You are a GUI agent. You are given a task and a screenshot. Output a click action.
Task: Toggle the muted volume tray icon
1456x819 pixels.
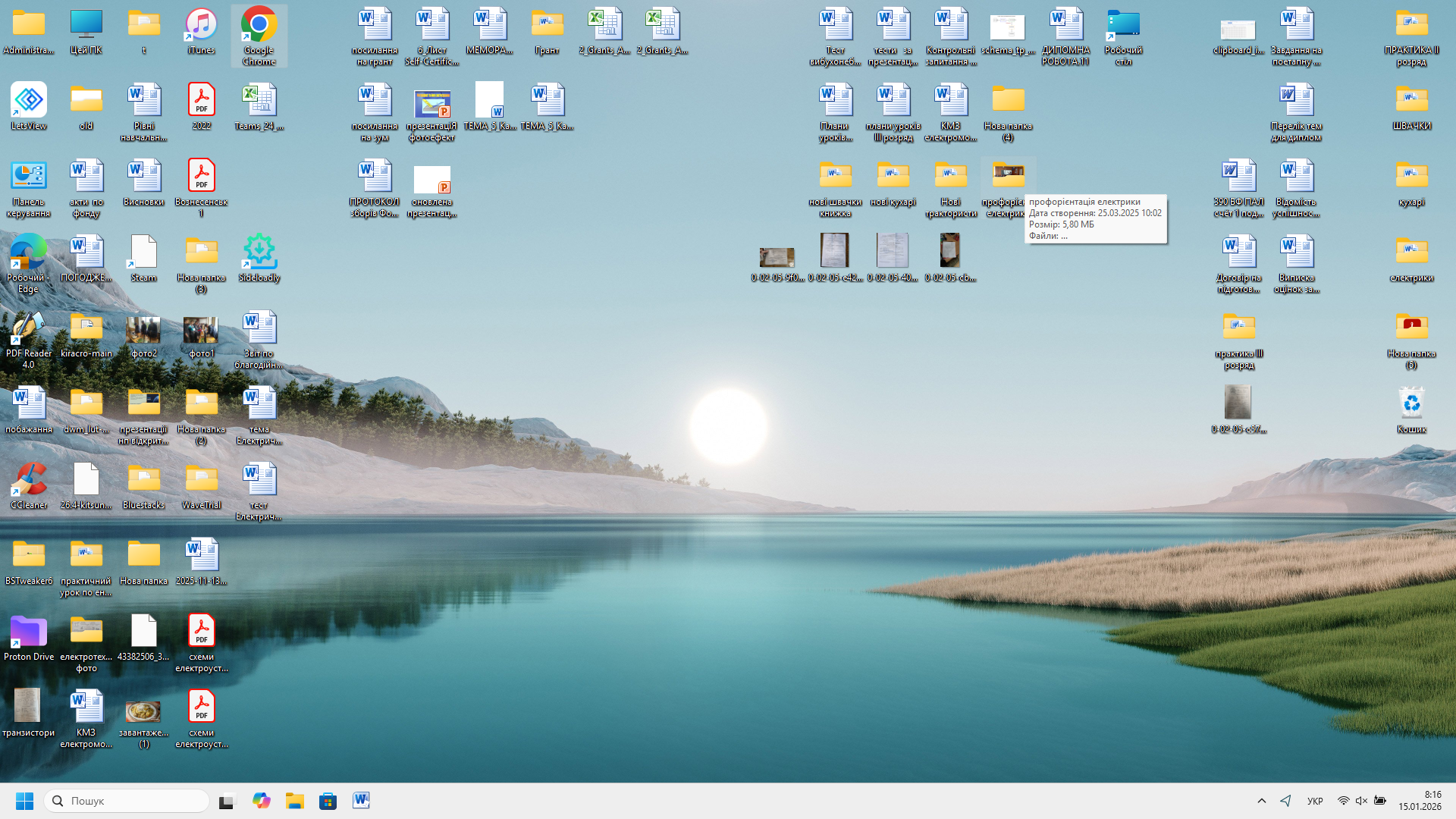click(x=1361, y=801)
